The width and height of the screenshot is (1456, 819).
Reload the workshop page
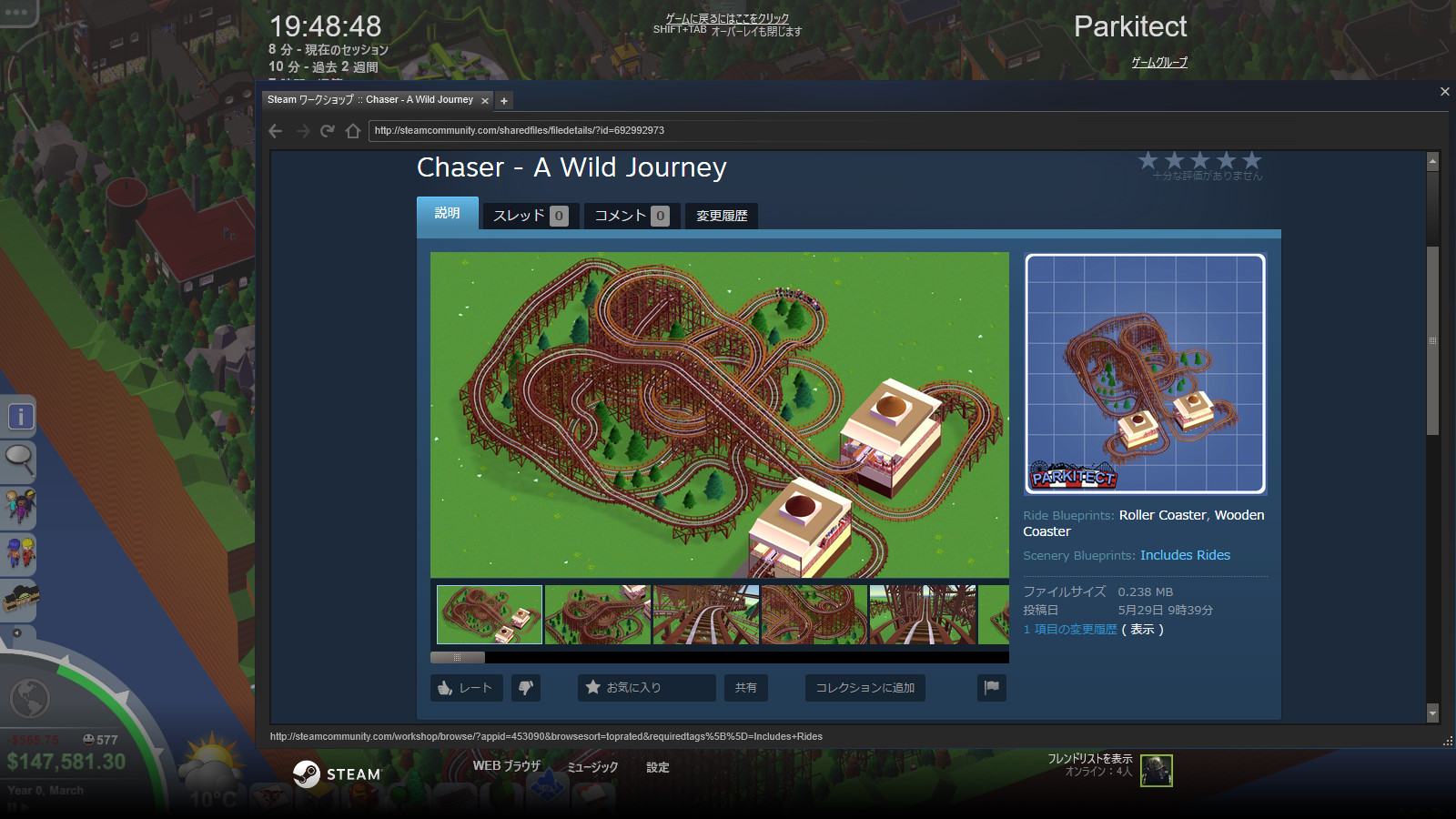pyautogui.click(x=328, y=131)
